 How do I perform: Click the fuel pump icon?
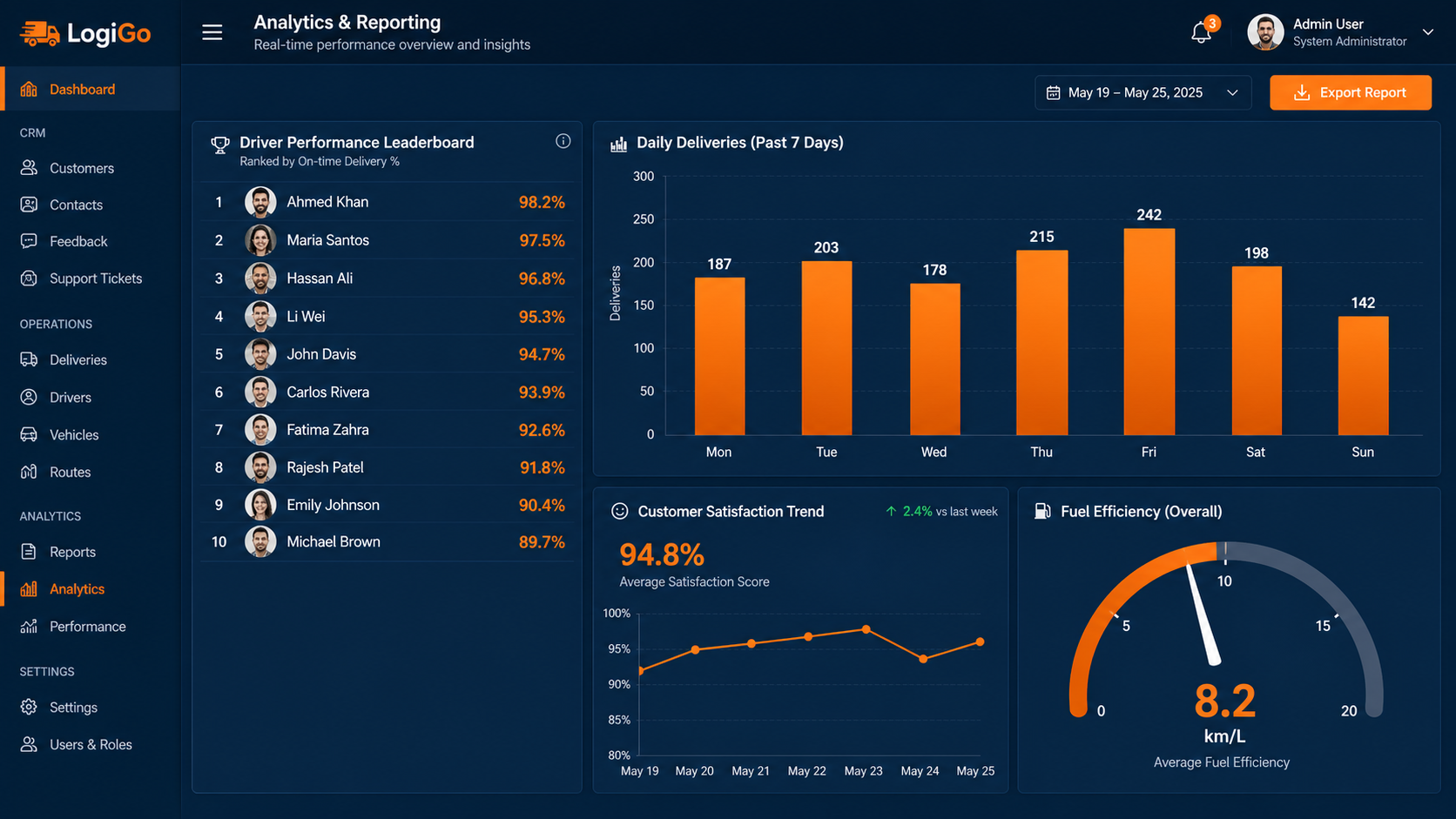coord(1041,511)
